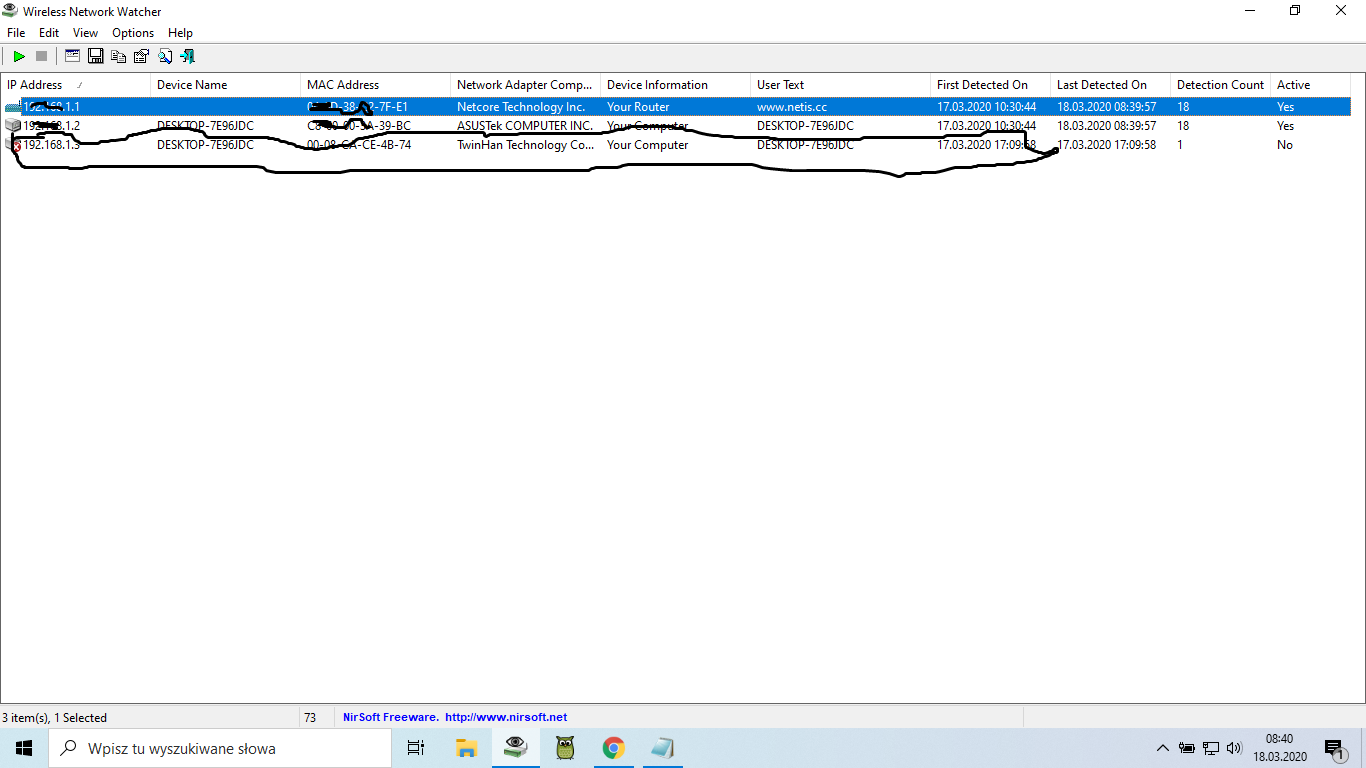Image resolution: width=1366 pixels, height=768 pixels.
Task: Click the Wireless Network Watcher title bar icon
Action: pyautogui.click(x=11, y=11)
